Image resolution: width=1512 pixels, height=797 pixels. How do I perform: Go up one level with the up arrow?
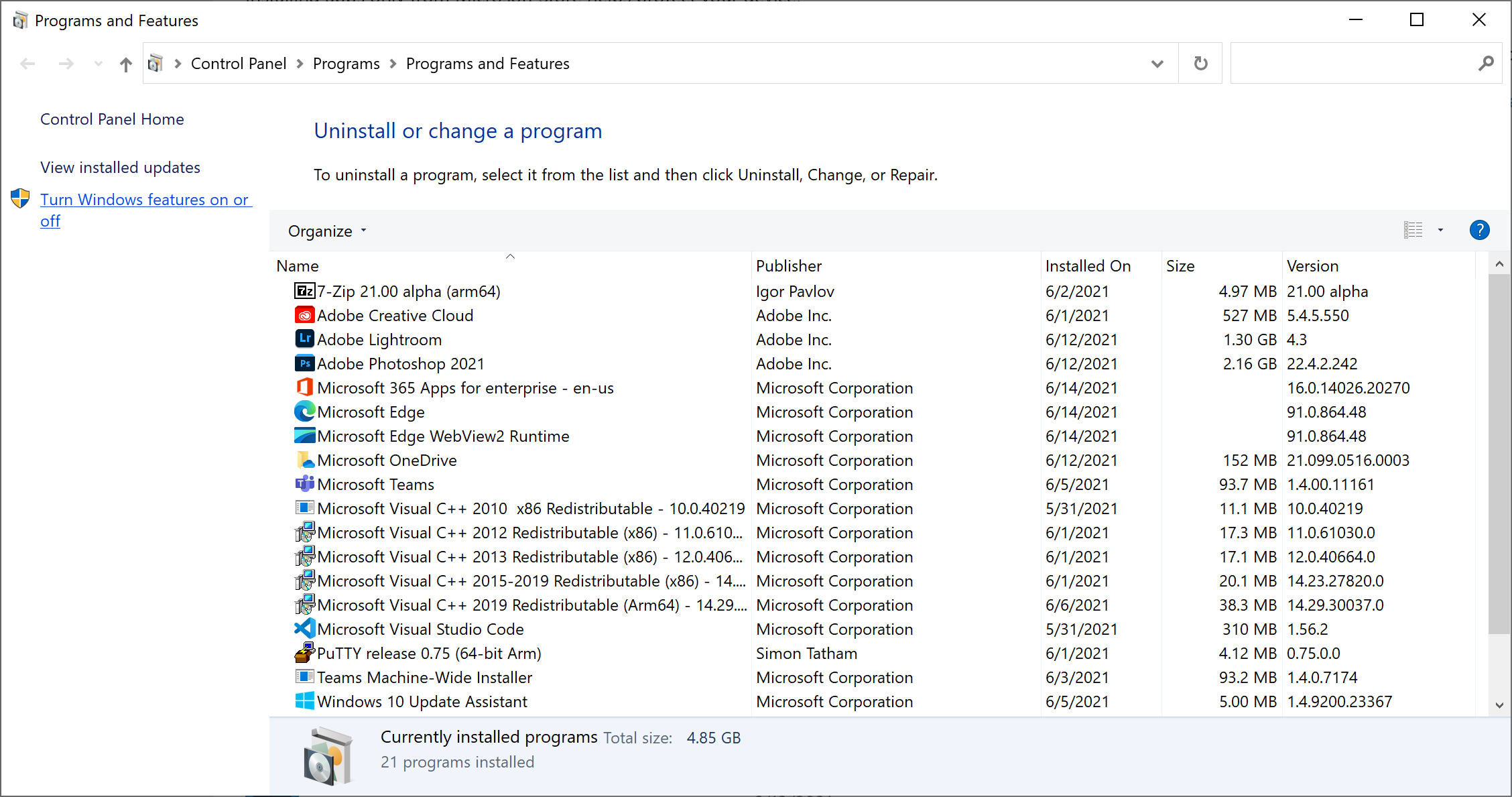point(125,64)
